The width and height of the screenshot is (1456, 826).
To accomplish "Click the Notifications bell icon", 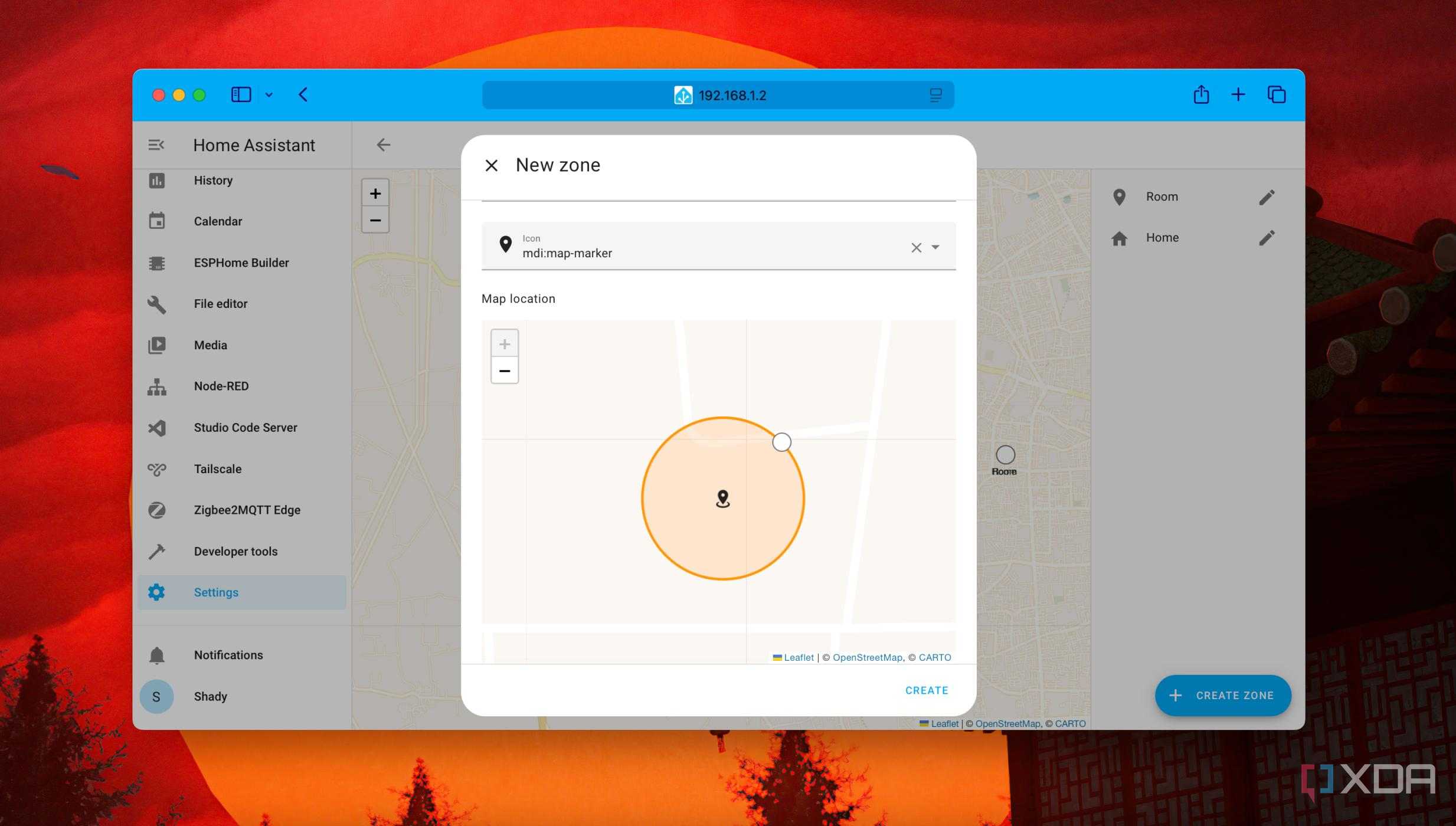I will click(156, 655).
